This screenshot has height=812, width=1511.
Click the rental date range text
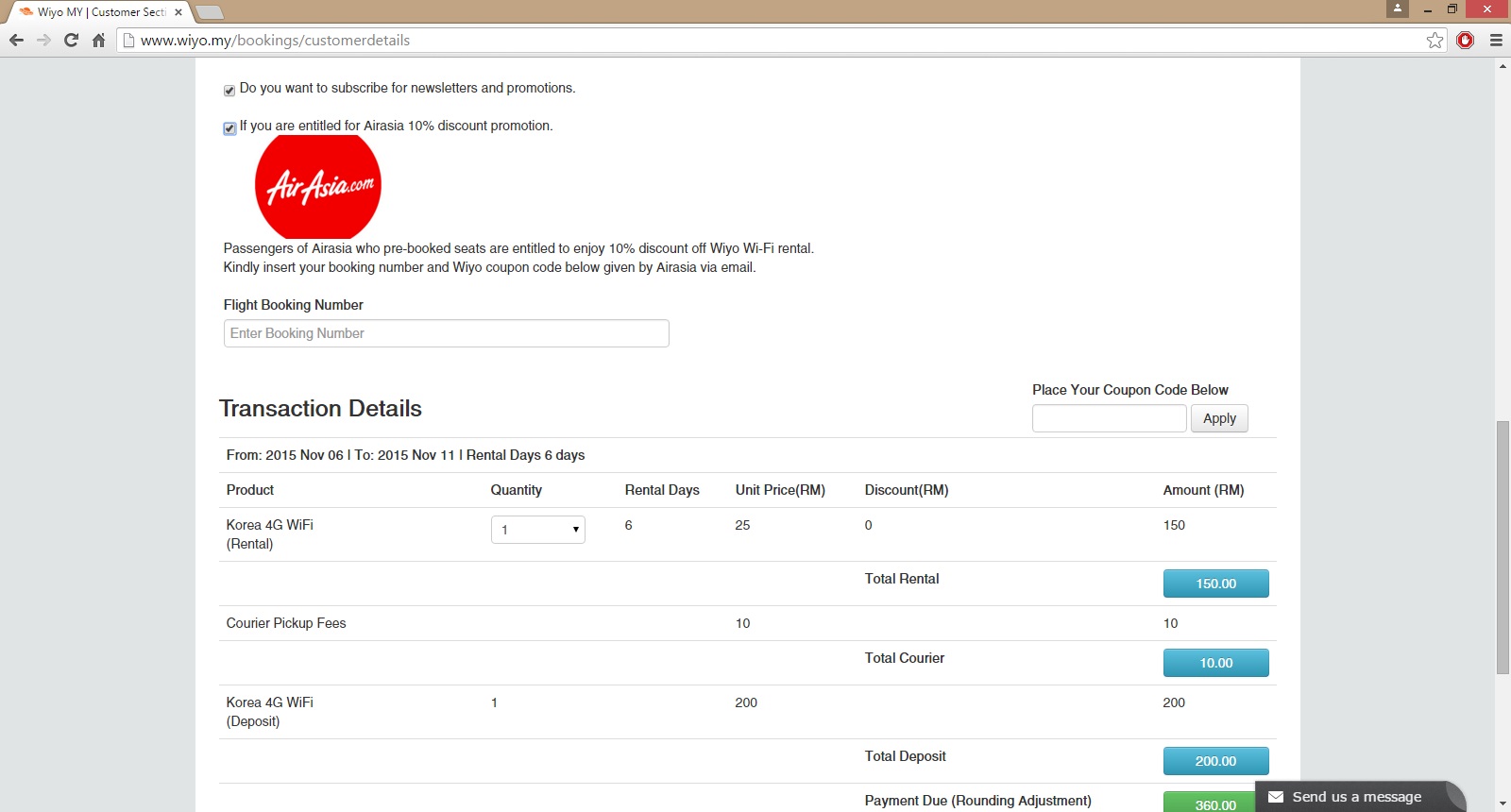click(x=405, y=455)
